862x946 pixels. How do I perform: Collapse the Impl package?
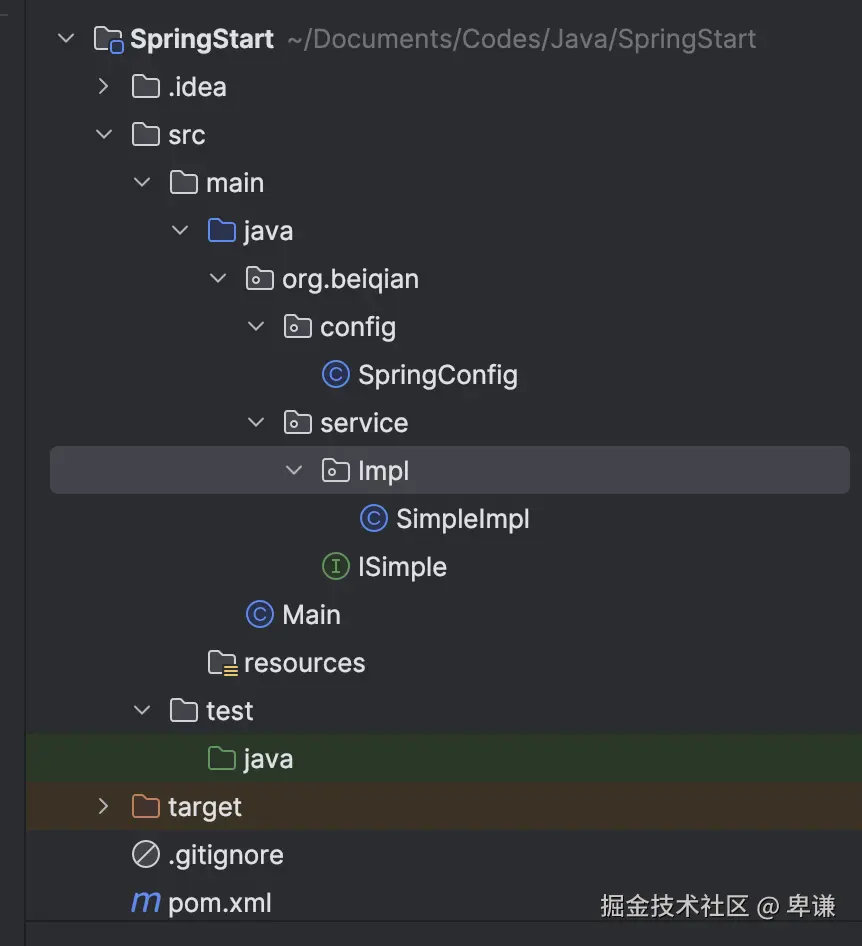click(x=294, y=471)
